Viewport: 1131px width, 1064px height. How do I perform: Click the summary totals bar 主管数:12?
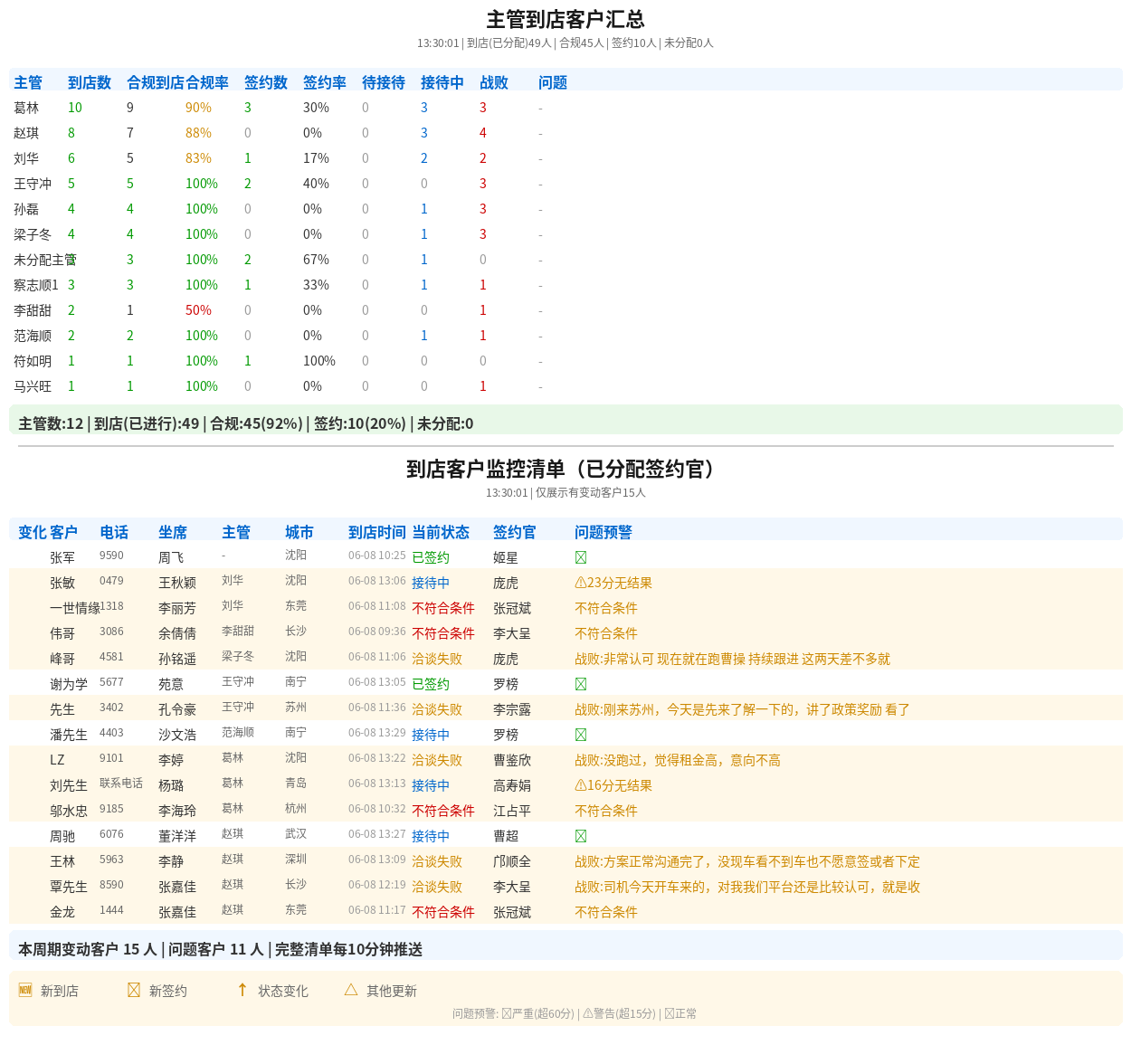(565, 420)
